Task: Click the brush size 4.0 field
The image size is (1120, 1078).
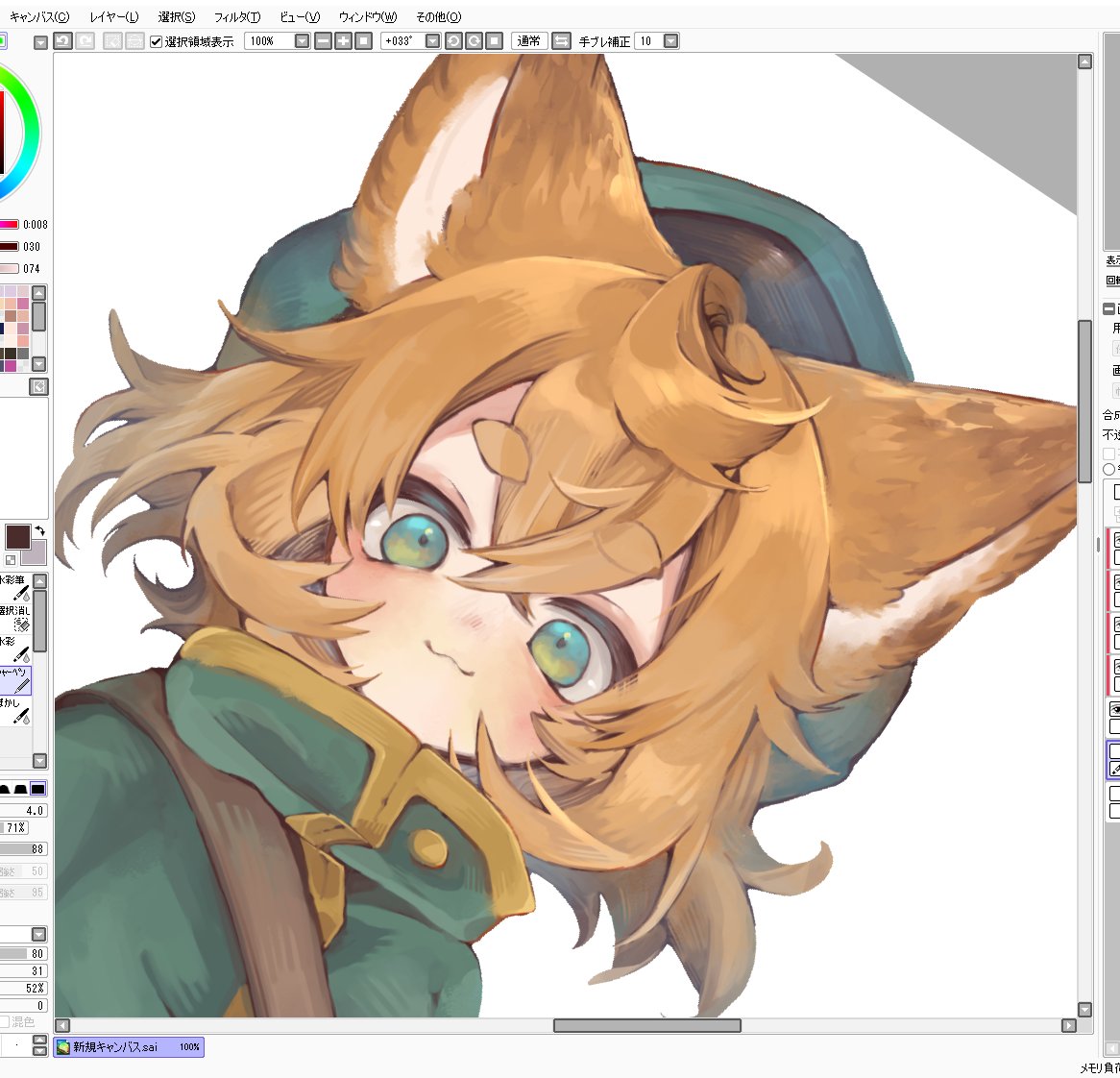Action: point(24,811)
